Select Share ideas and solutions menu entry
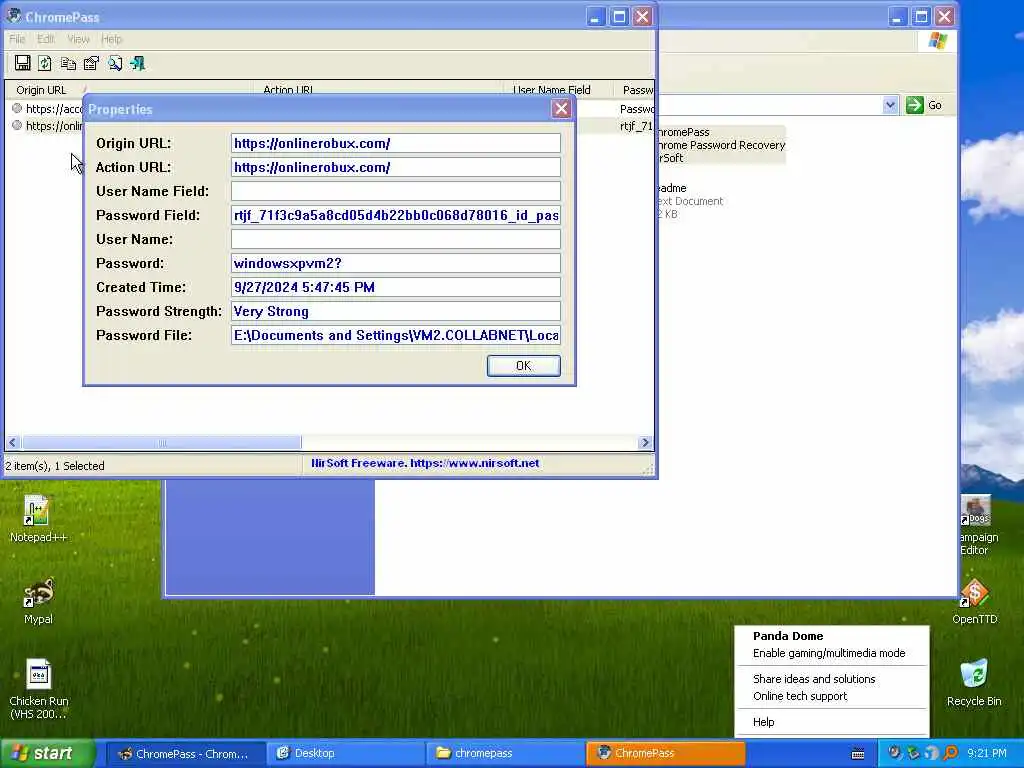1024x768 pixels. (x=814, y=679)
